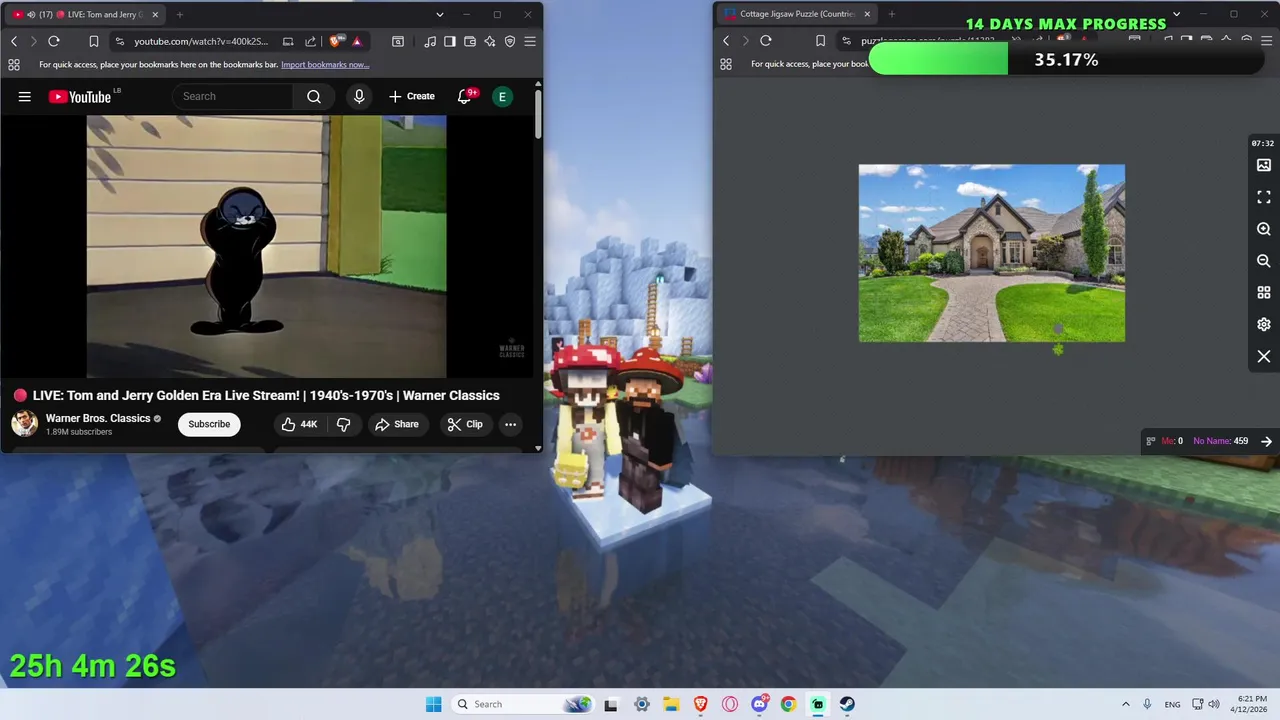1280x720 pixels.
Task: Click the cottage puzzle image
Action: click(992, 253)
